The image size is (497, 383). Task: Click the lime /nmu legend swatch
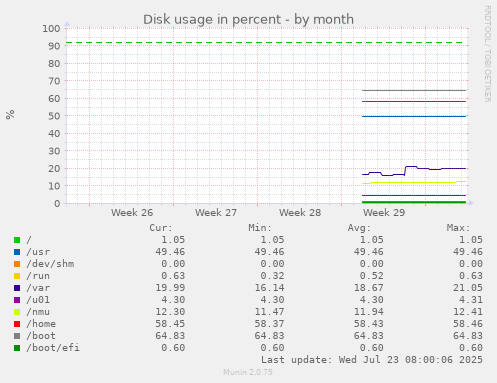(x=17, y=312)
